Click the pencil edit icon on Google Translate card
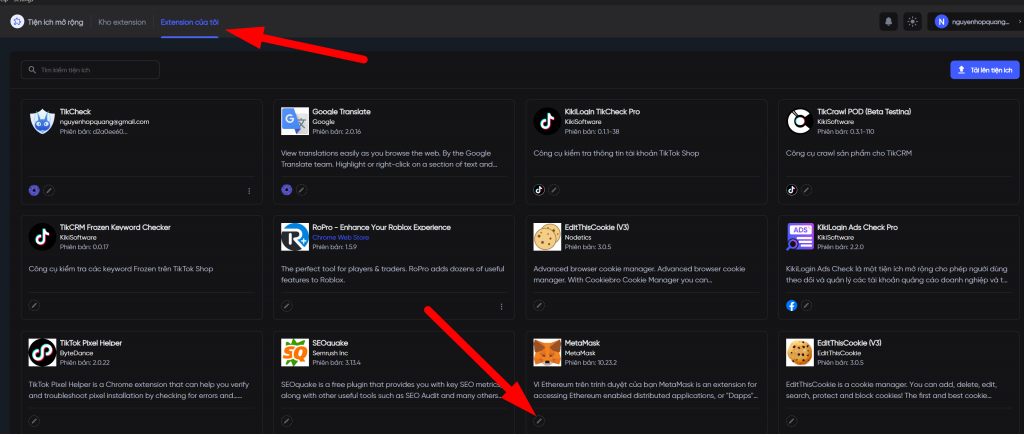 point(301,191)
